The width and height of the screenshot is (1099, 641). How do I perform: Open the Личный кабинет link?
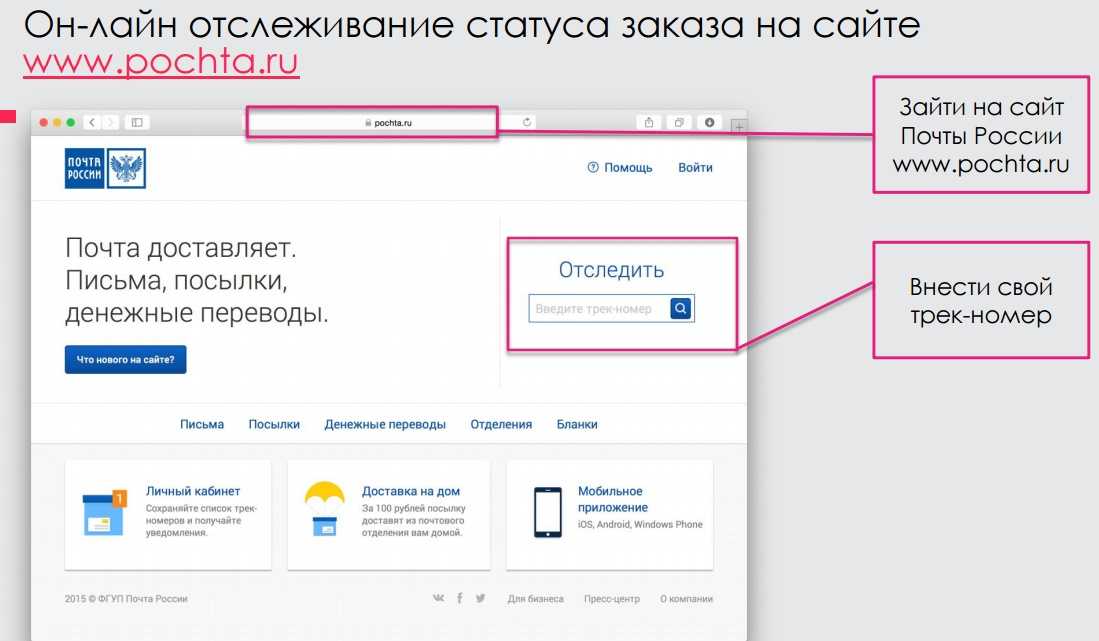193,491
